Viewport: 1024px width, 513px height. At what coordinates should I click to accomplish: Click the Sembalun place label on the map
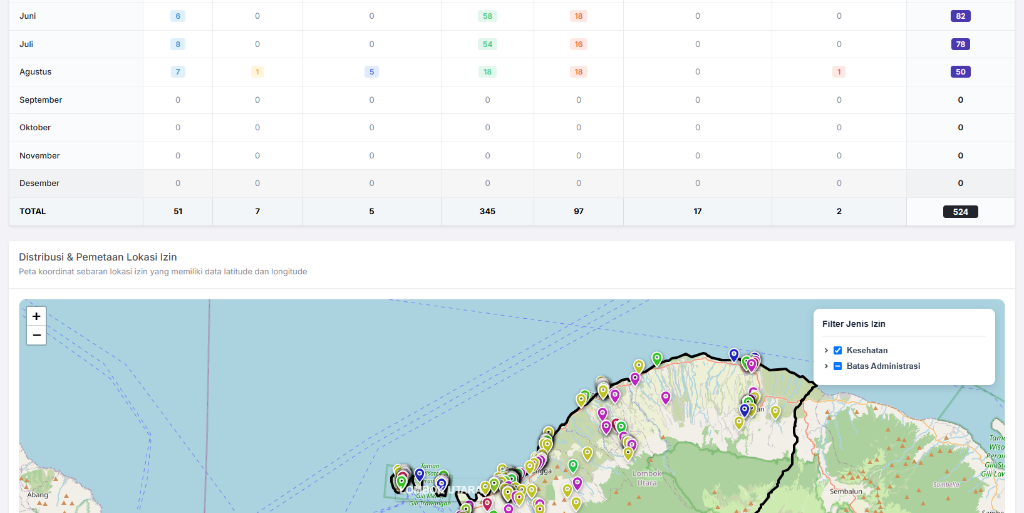pos(844,490)
